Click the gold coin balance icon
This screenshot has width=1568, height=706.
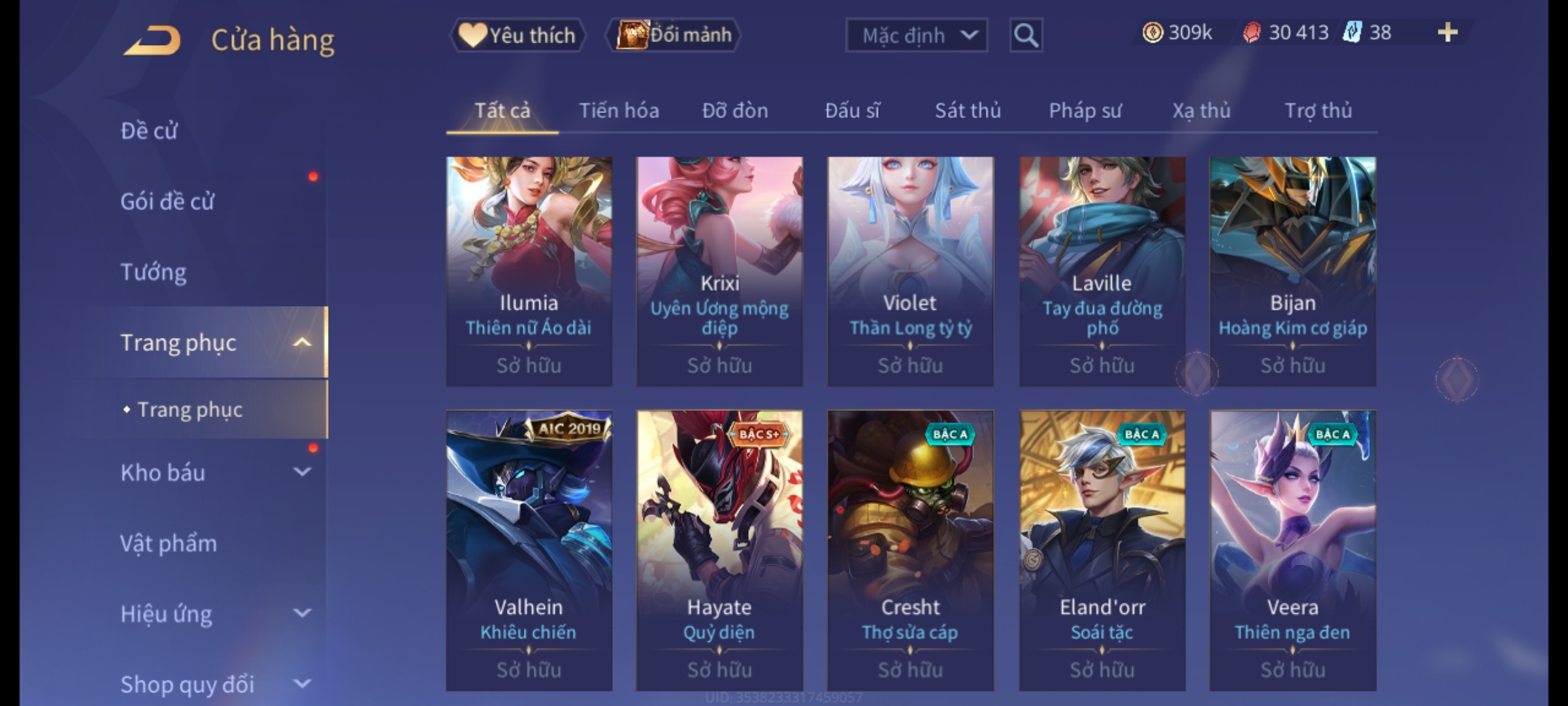(1152, 32)
